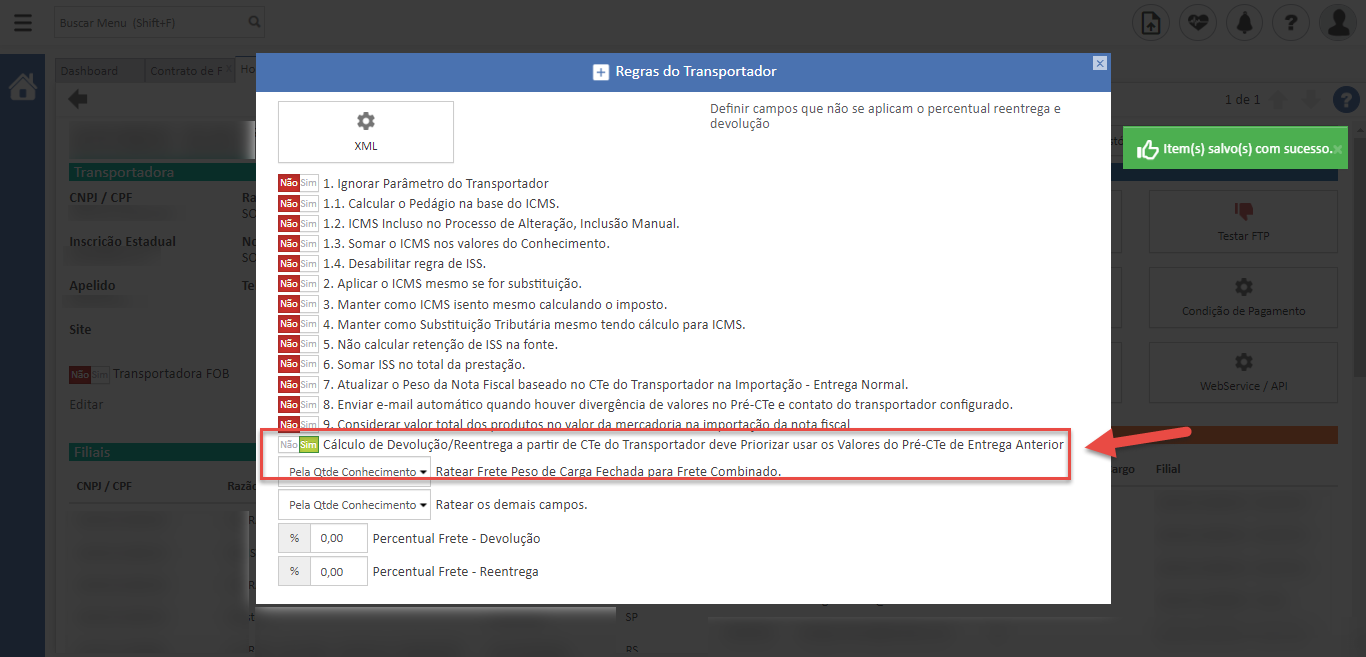Toggle Desabilitar regra de ISS switch
Image resolution: width=1366 pixels, height=657 pixels.
(x=298, y=264)
